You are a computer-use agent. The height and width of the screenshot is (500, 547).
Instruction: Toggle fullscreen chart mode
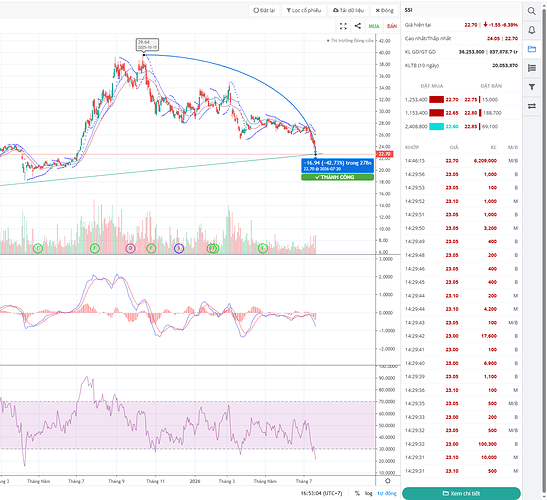click(x=343, y=26)
